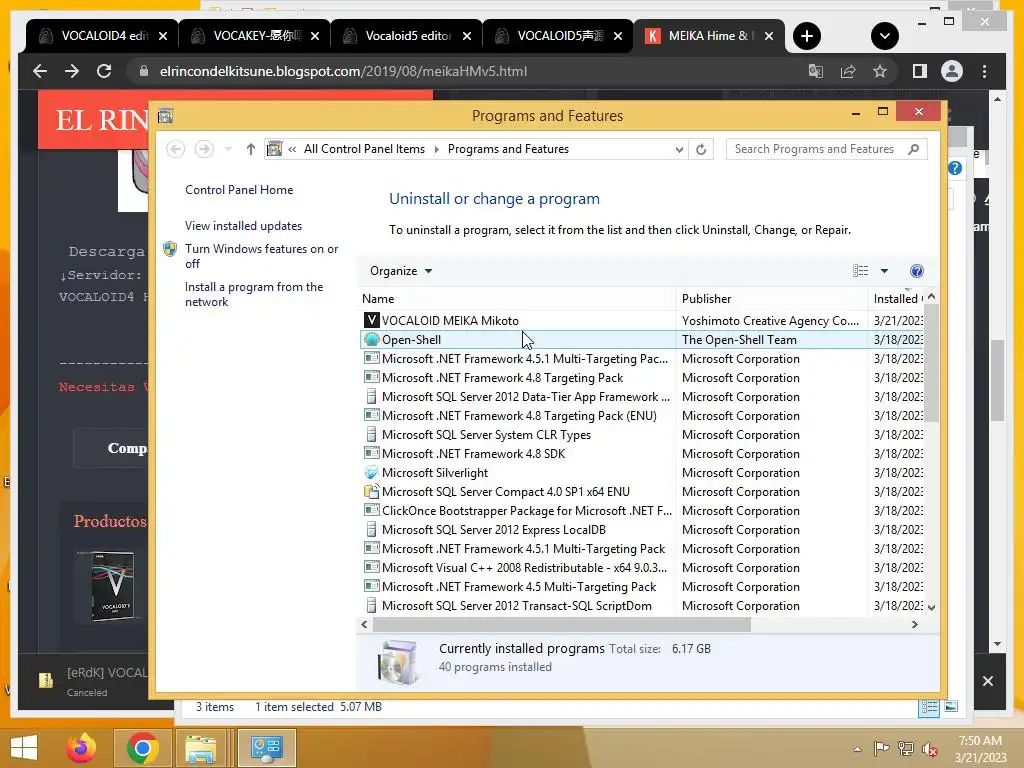Expand breadcrumb arrow after All Control Panel Items
The image size is (1024, 768).
(436, 149)
